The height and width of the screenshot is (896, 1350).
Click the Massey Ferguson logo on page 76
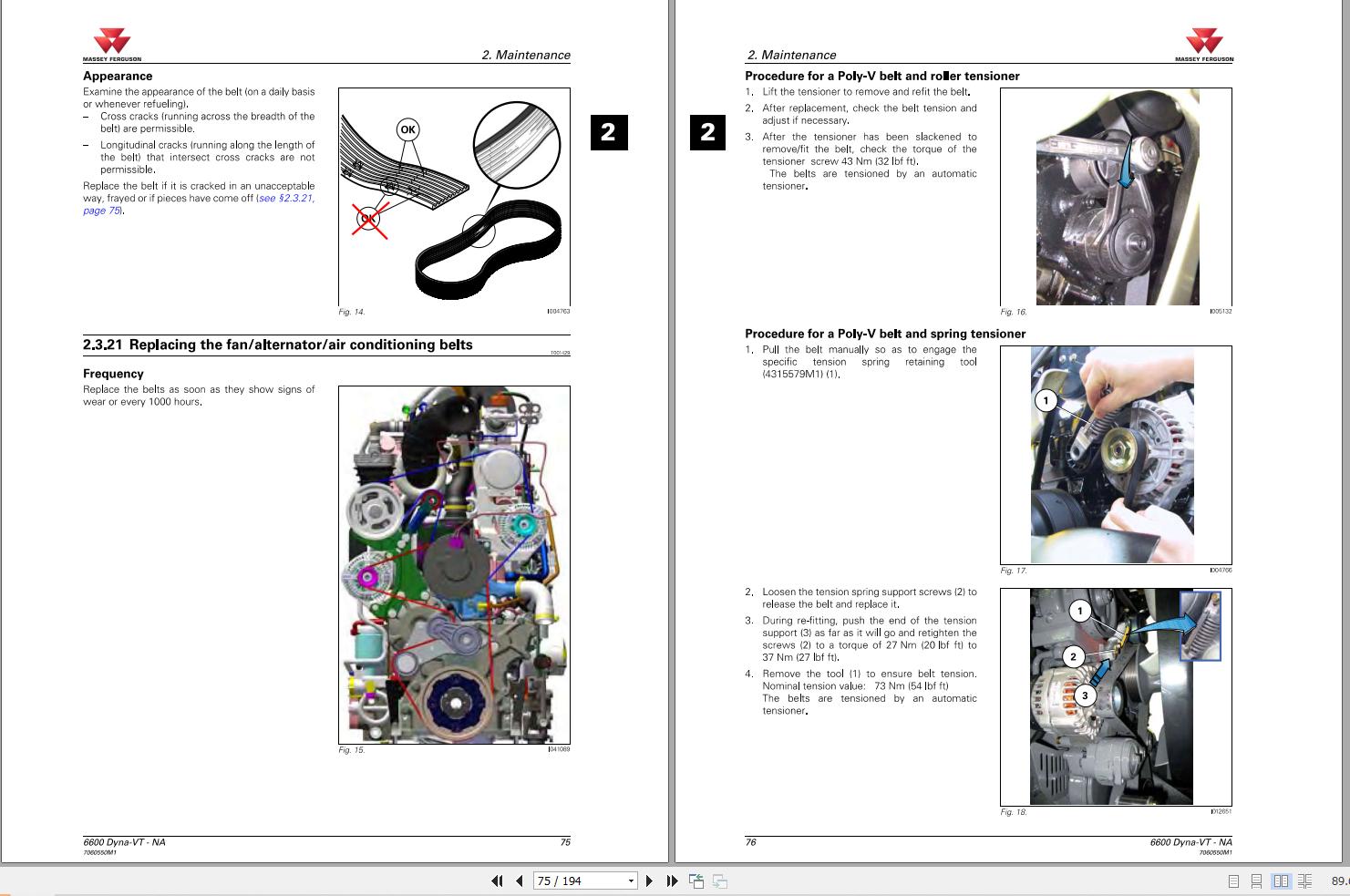[1204, 44]
